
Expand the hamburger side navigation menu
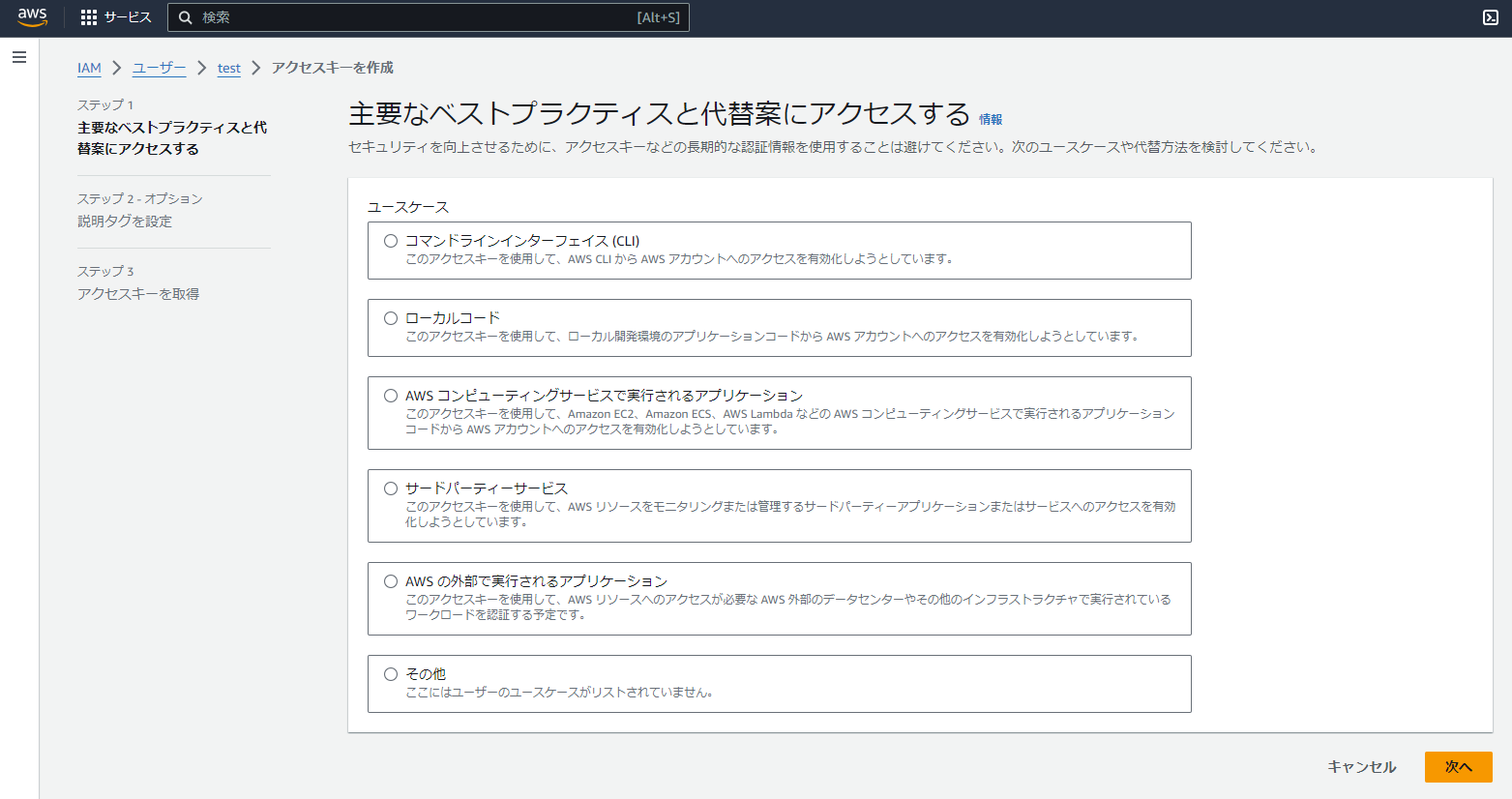point(19,57)
